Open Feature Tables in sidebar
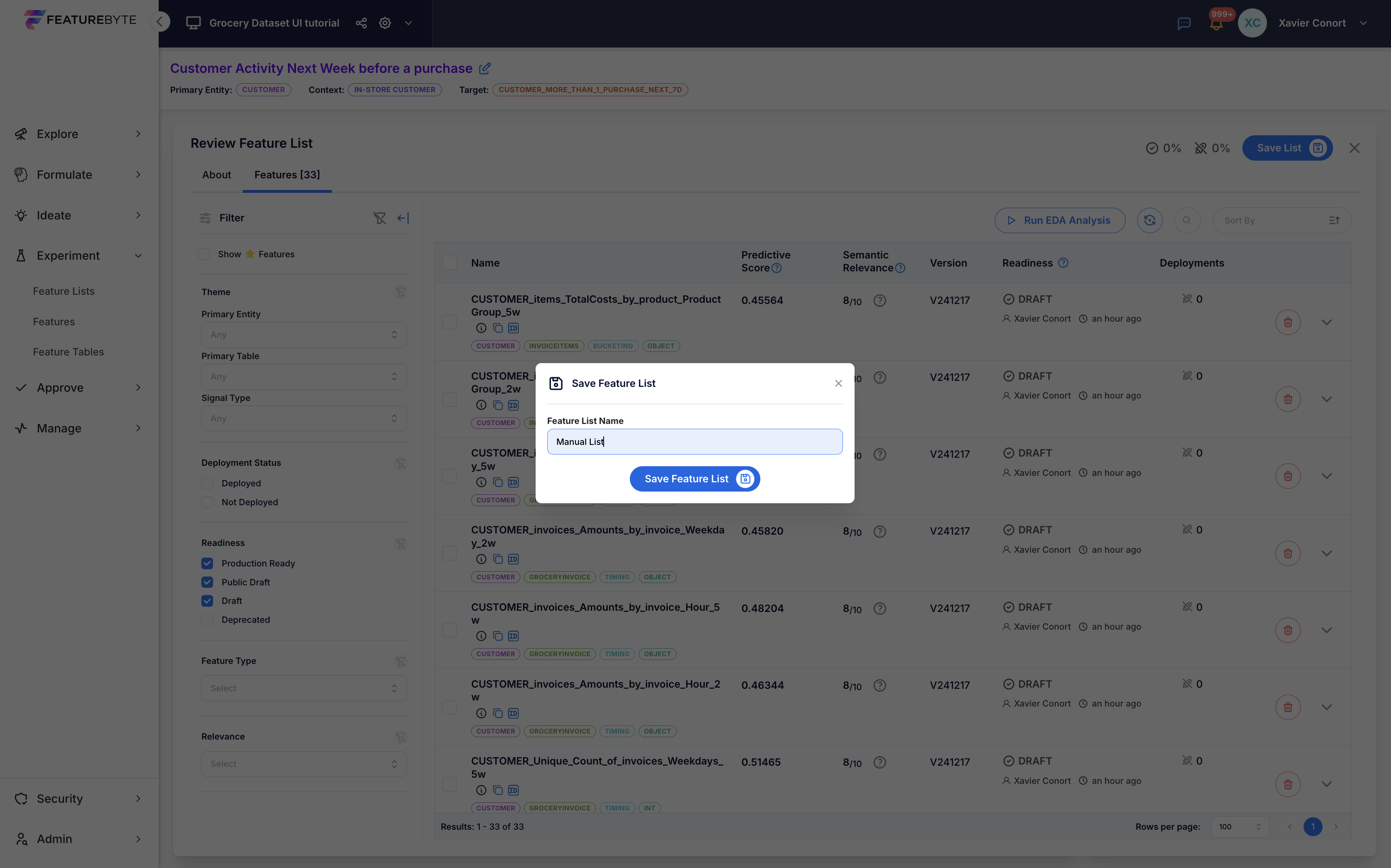 68,352
